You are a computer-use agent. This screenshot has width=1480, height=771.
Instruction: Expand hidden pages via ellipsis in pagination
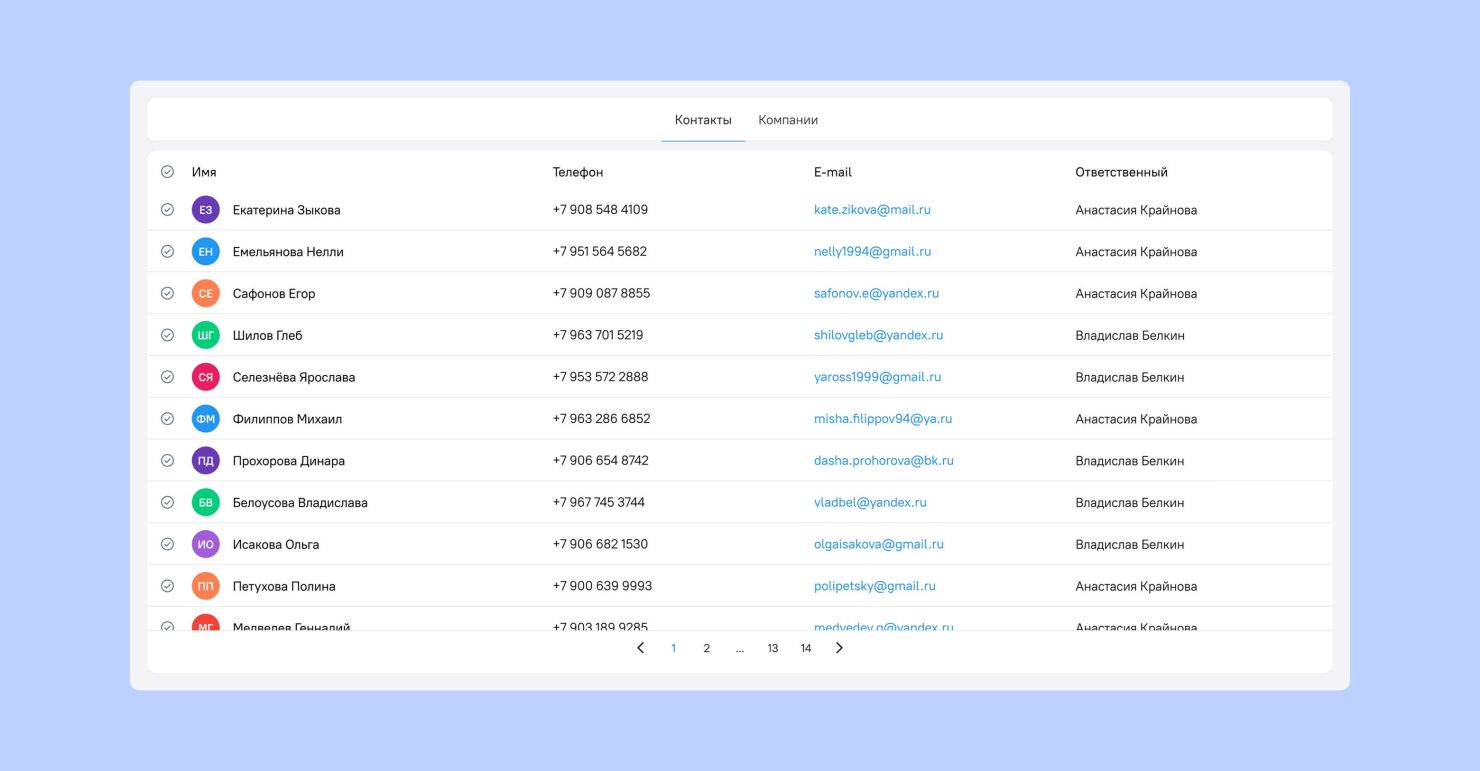(x=740, y=649)
